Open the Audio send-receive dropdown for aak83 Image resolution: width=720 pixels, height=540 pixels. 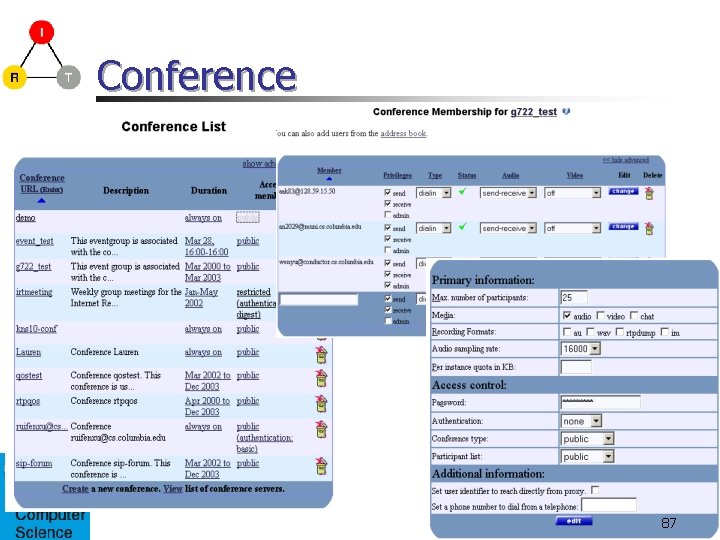pyautogui.click(x=508, y=193)
